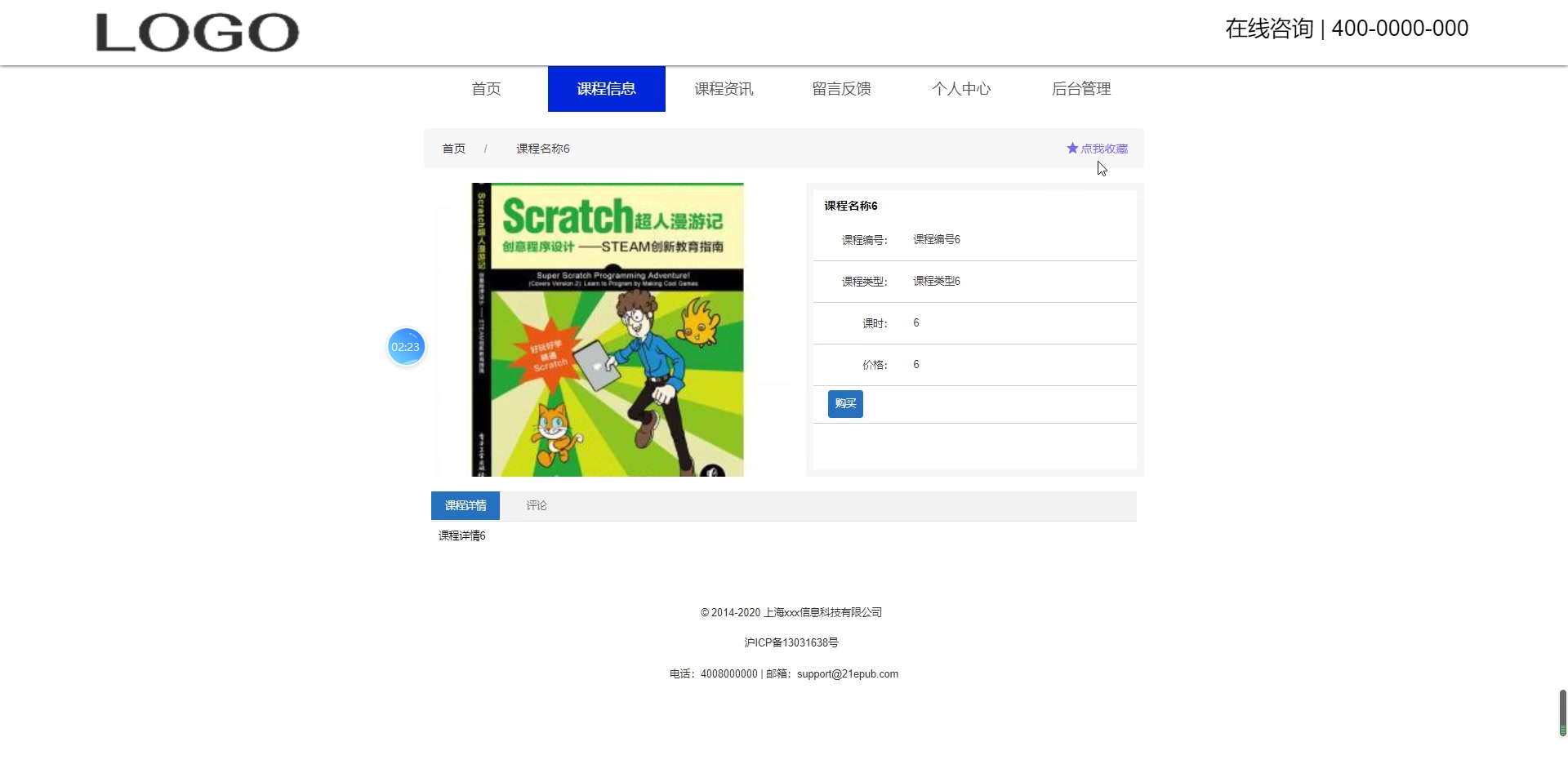Viewport: 1568px width, 782px height.
Task: Open the 课程资讯 menu item
Action: click(724, 89)
